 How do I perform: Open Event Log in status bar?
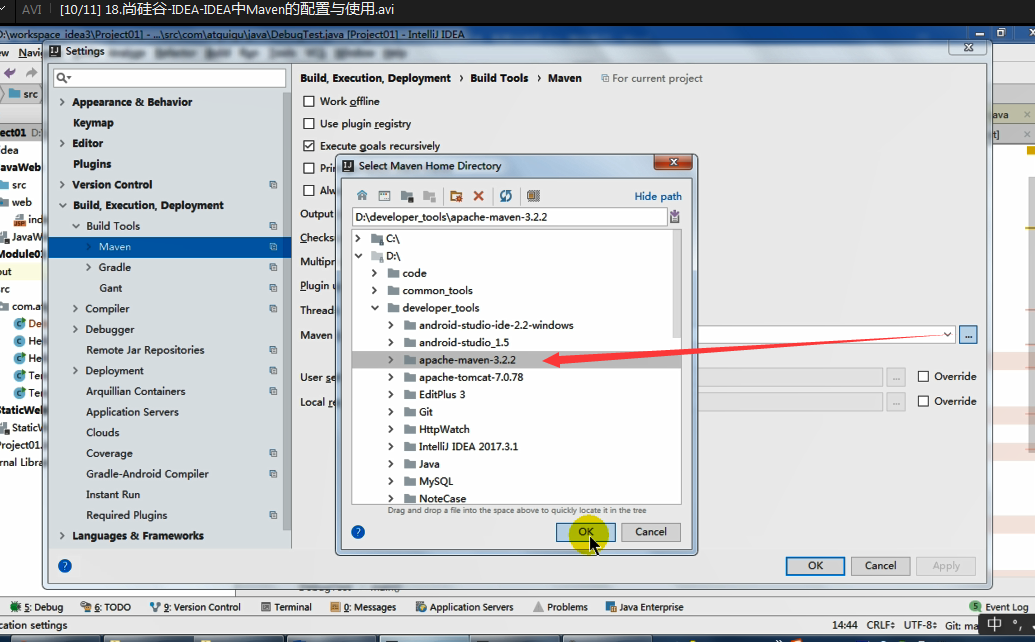click(999, 607)
